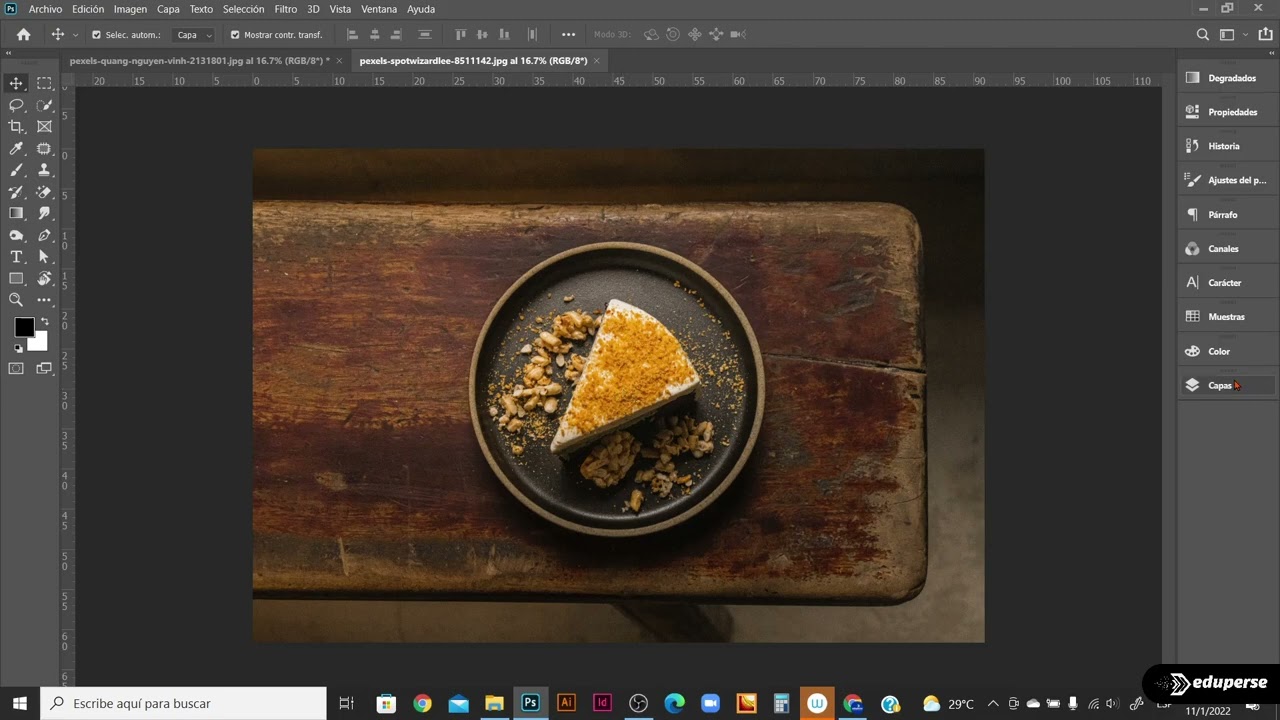This screenshot has height=720, width=1280.
Task: Select the Move tool
Action: (16, 83)
